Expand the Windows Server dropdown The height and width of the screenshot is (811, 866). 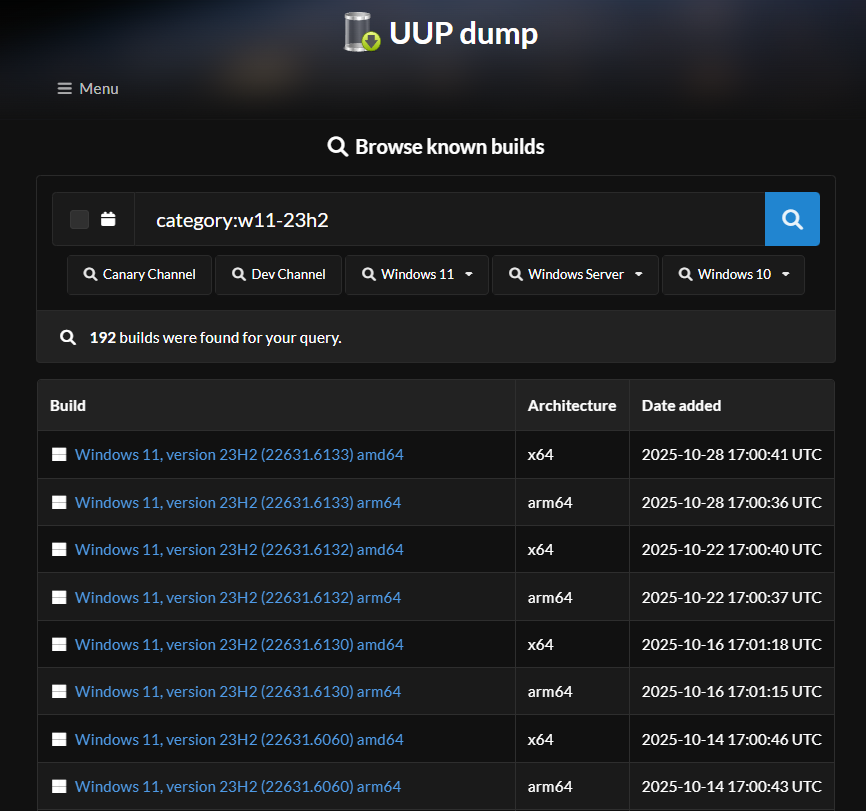(575, 274)
